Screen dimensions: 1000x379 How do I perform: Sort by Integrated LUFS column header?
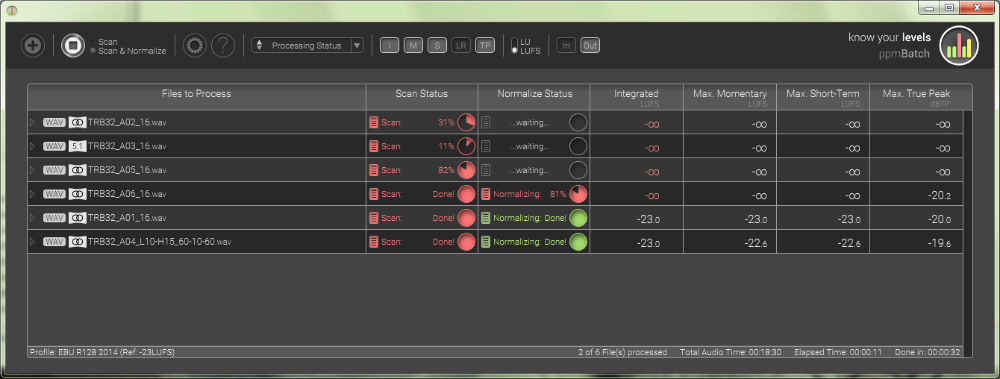636,97
